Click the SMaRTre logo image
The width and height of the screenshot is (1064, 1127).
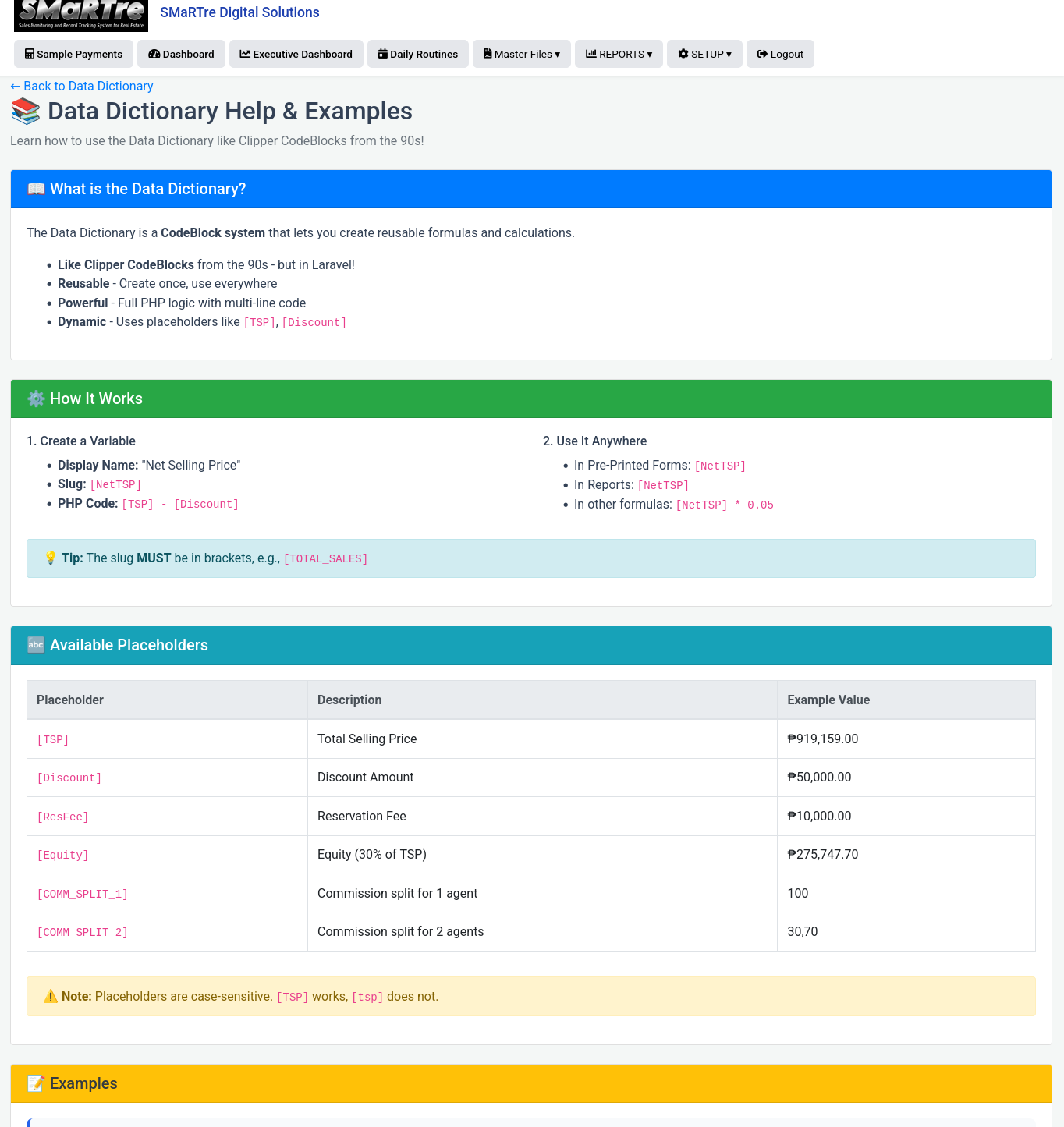pyautogui.click(x=81, y=16)
